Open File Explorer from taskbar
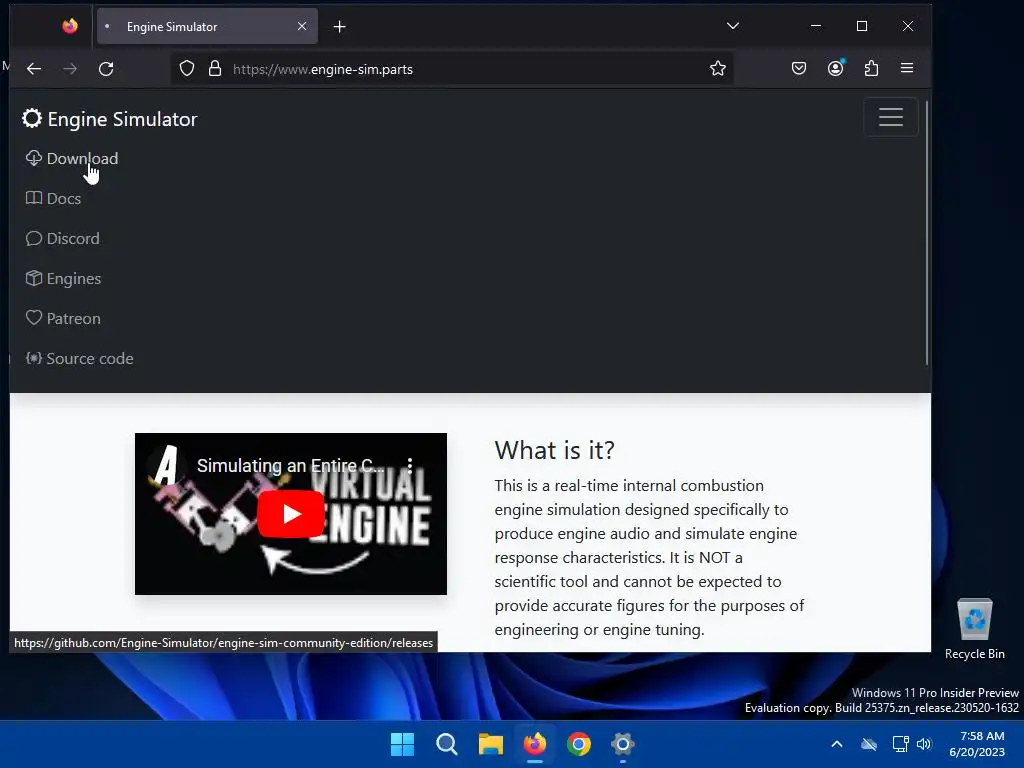1024x768 pixels. [x=490, y=744]
